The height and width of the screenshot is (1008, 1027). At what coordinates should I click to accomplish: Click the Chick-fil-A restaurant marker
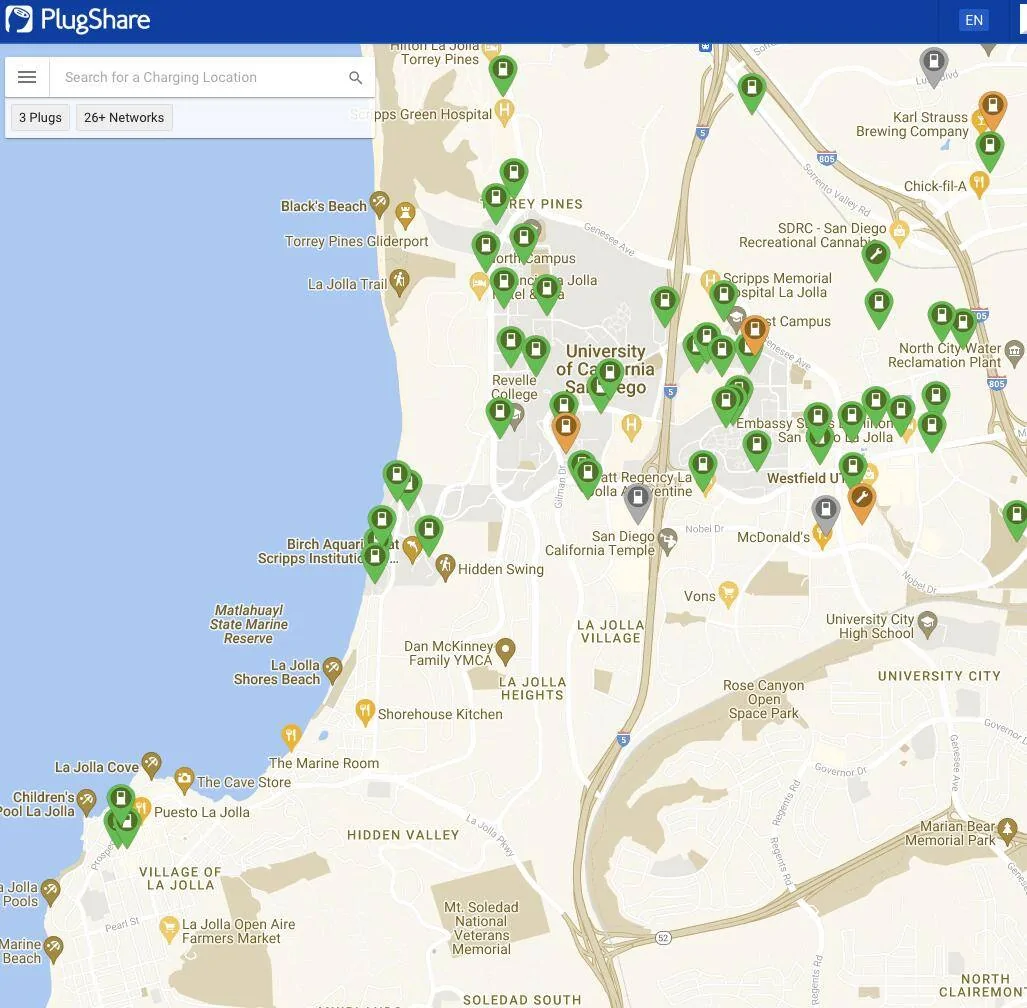click(x=979, y=184)
